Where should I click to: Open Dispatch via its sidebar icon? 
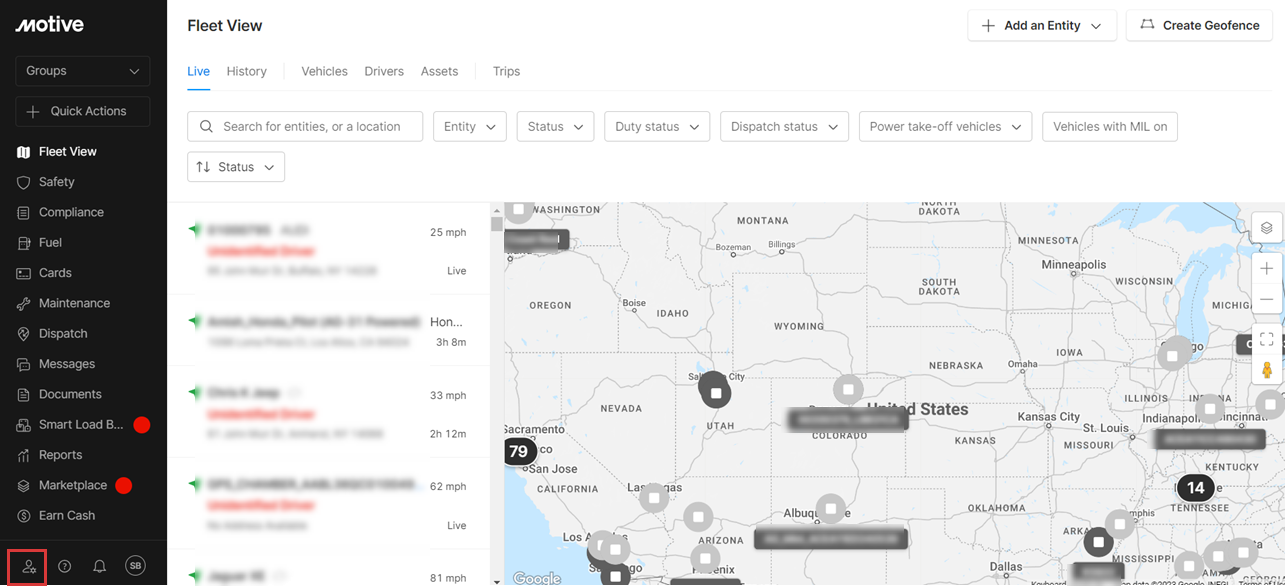pos(24,334)
